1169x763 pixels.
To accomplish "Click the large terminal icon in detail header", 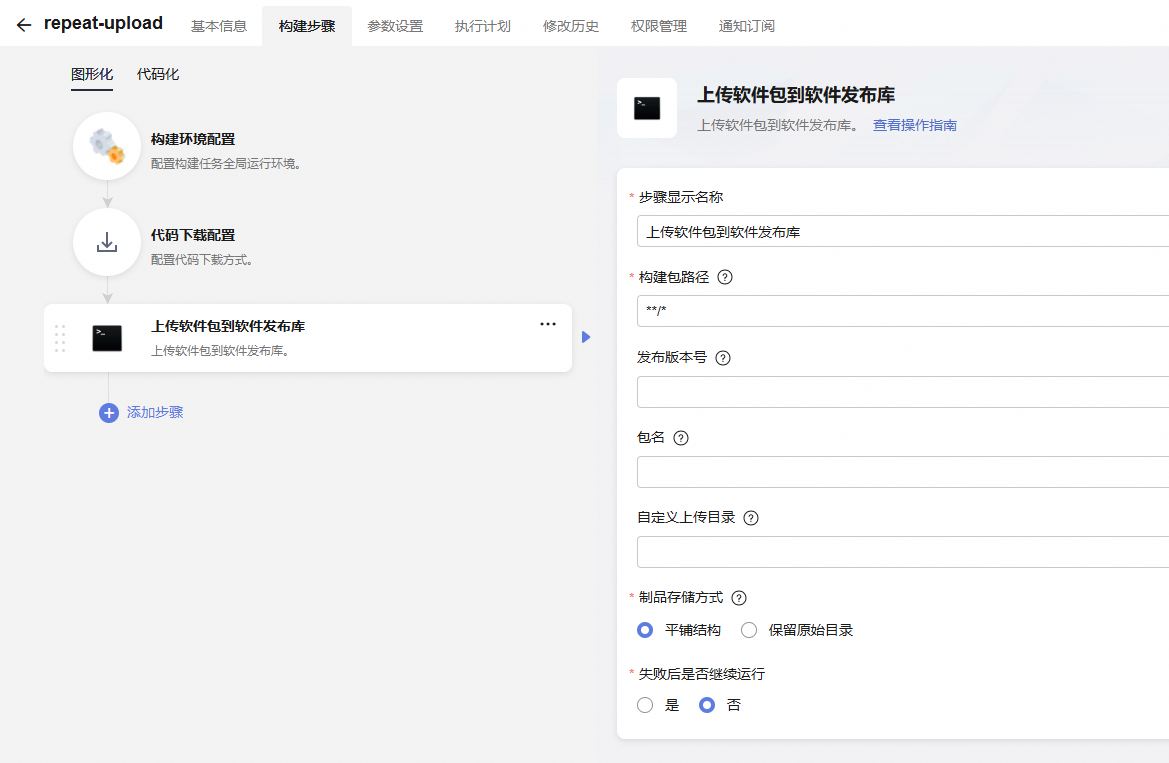I will pos(647,108).
